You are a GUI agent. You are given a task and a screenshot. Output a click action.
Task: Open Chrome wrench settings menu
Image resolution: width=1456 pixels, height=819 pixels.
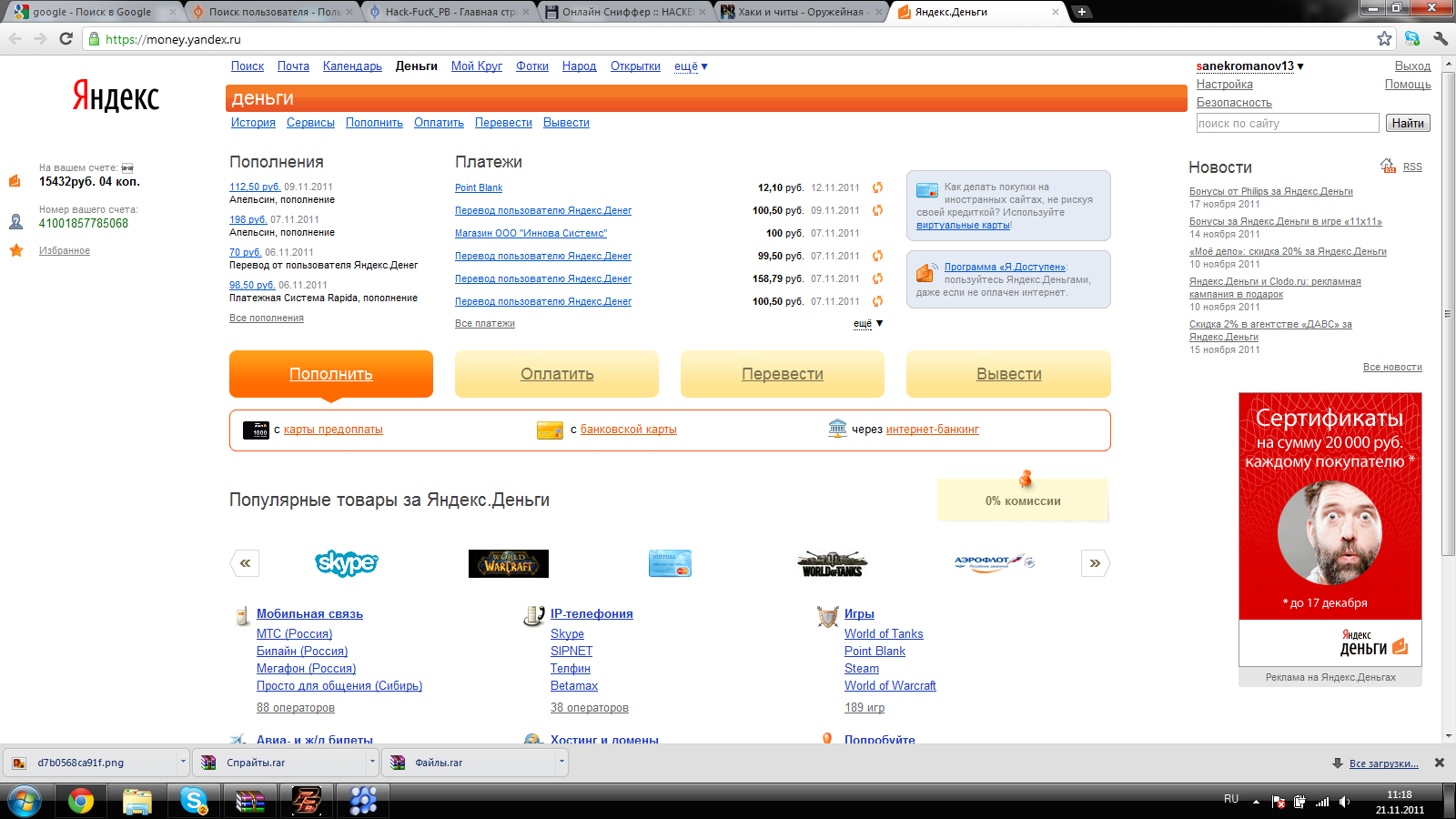click(1440, 38)
